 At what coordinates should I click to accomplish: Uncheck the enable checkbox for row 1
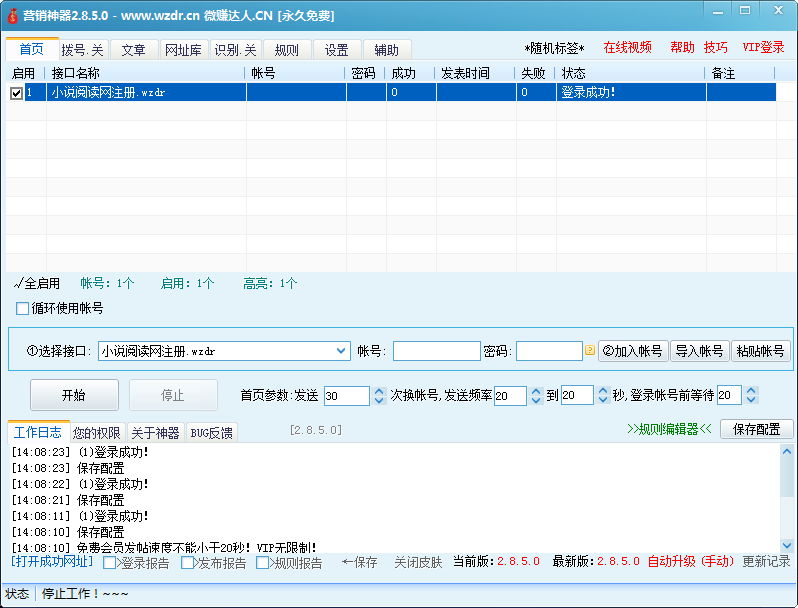coord(16,93)
